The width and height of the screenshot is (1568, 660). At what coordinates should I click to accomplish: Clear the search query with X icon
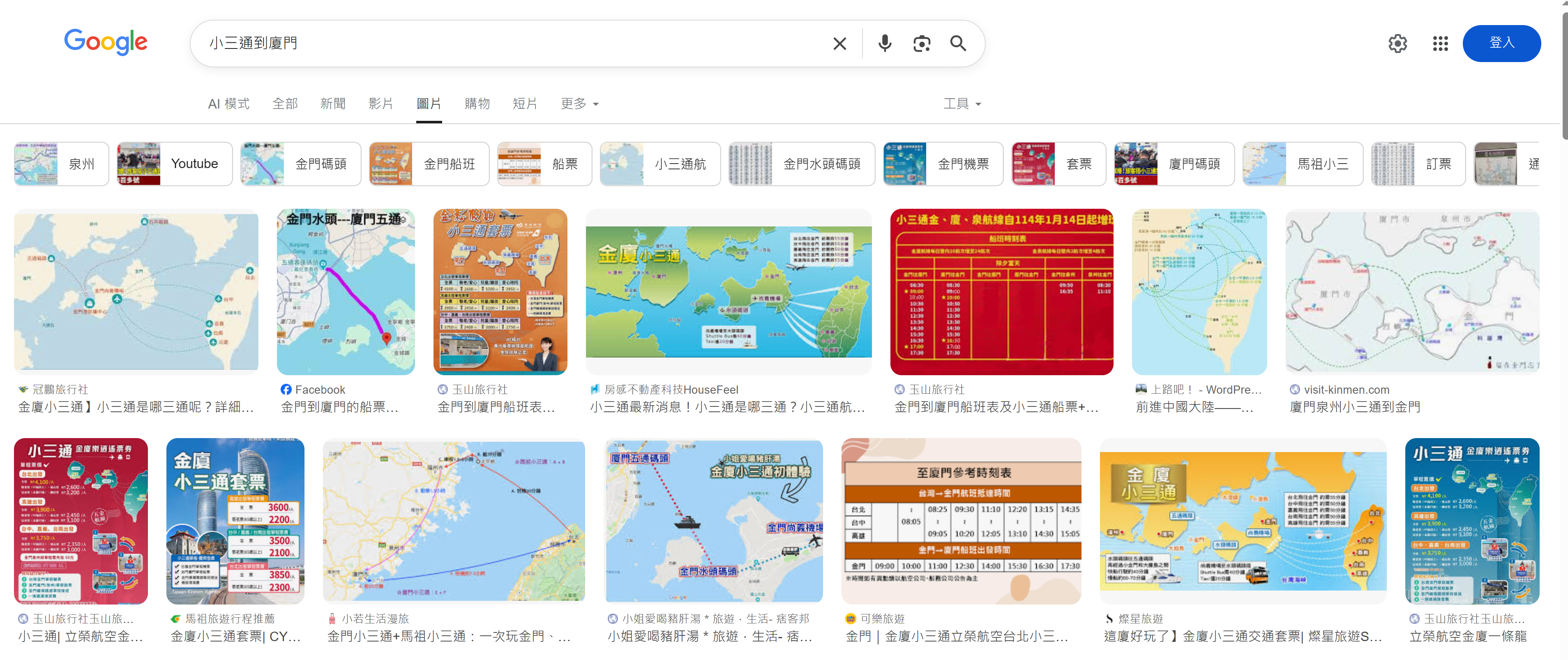839,43
